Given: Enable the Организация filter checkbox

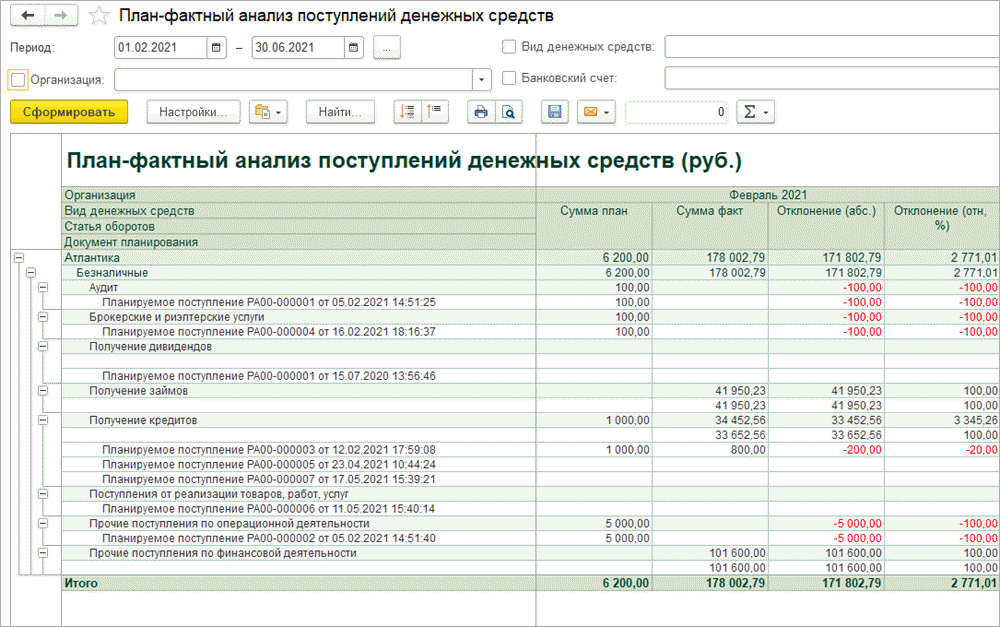Looking at the screenshot, I should [x=18, y=79].
